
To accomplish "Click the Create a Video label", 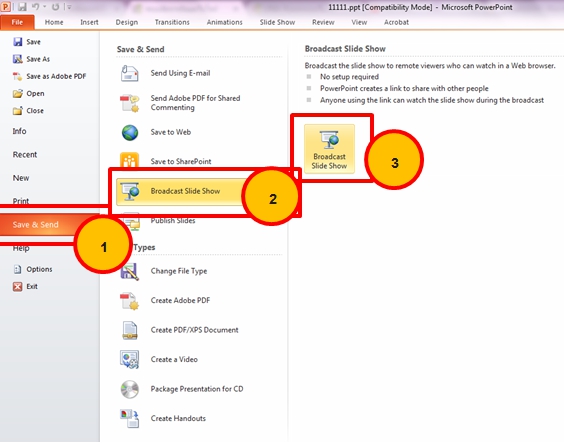I will (x=174, y=360).
